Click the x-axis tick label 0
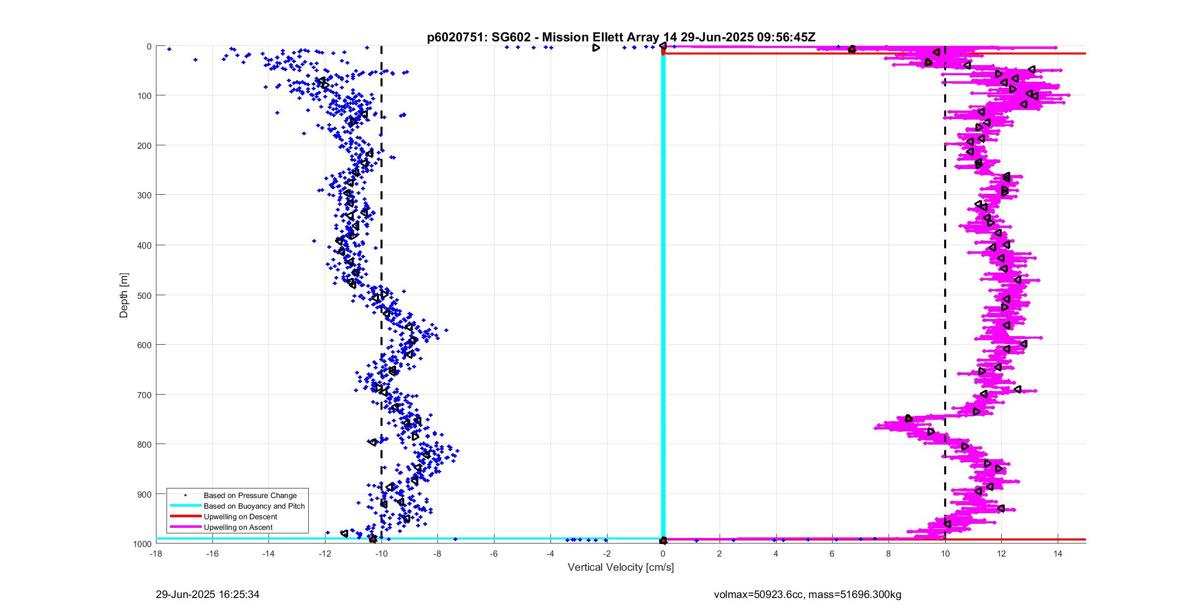 [663, 552]
